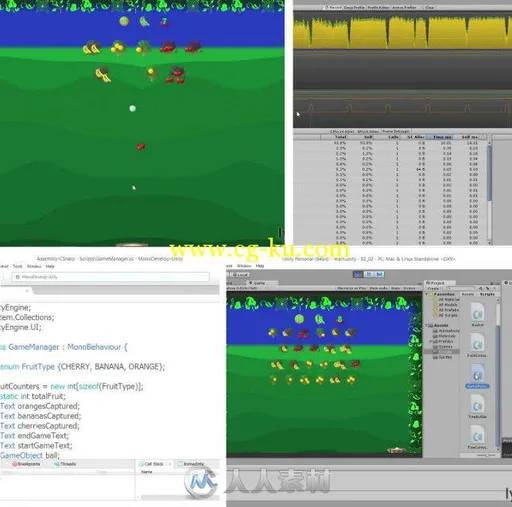The width and height of the screenshot is (512, 507).
Task: Click the Pause button in Unity toolbar
Action: click(369, 274)
